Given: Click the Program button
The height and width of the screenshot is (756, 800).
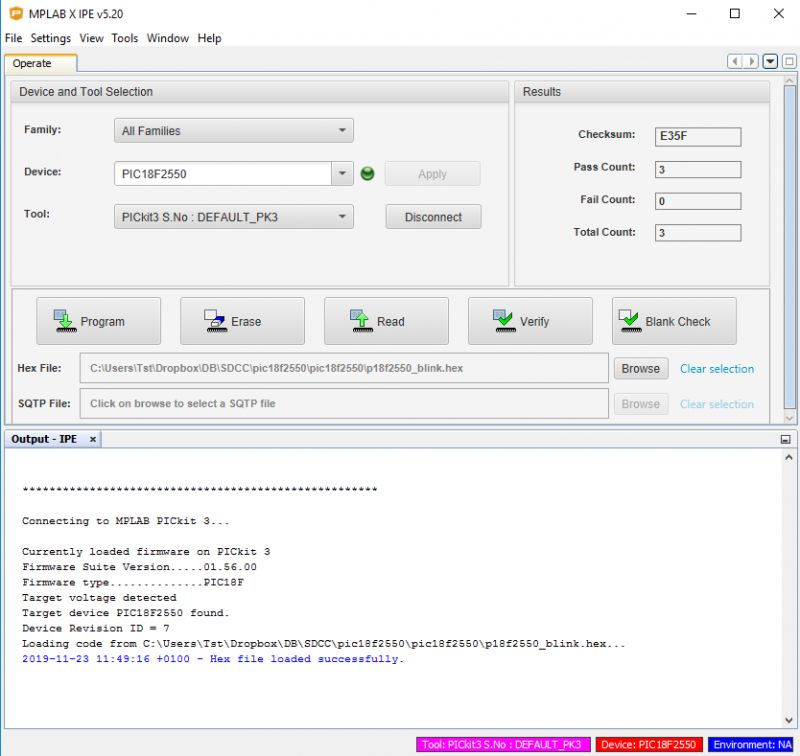Looking at the screenshot, I should click(x=98, y=321).
